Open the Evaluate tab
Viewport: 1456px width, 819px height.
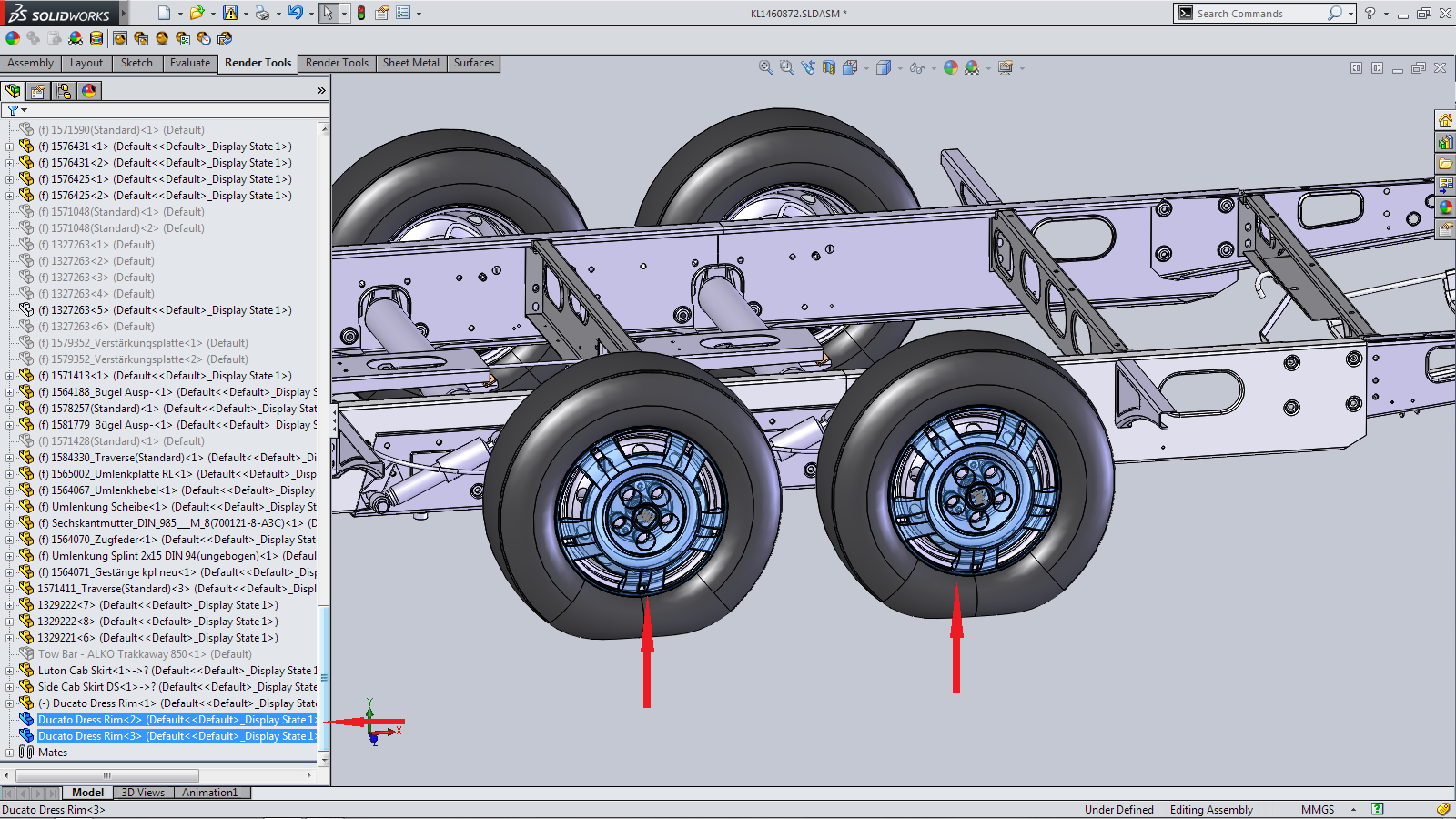tap(189, 63)
